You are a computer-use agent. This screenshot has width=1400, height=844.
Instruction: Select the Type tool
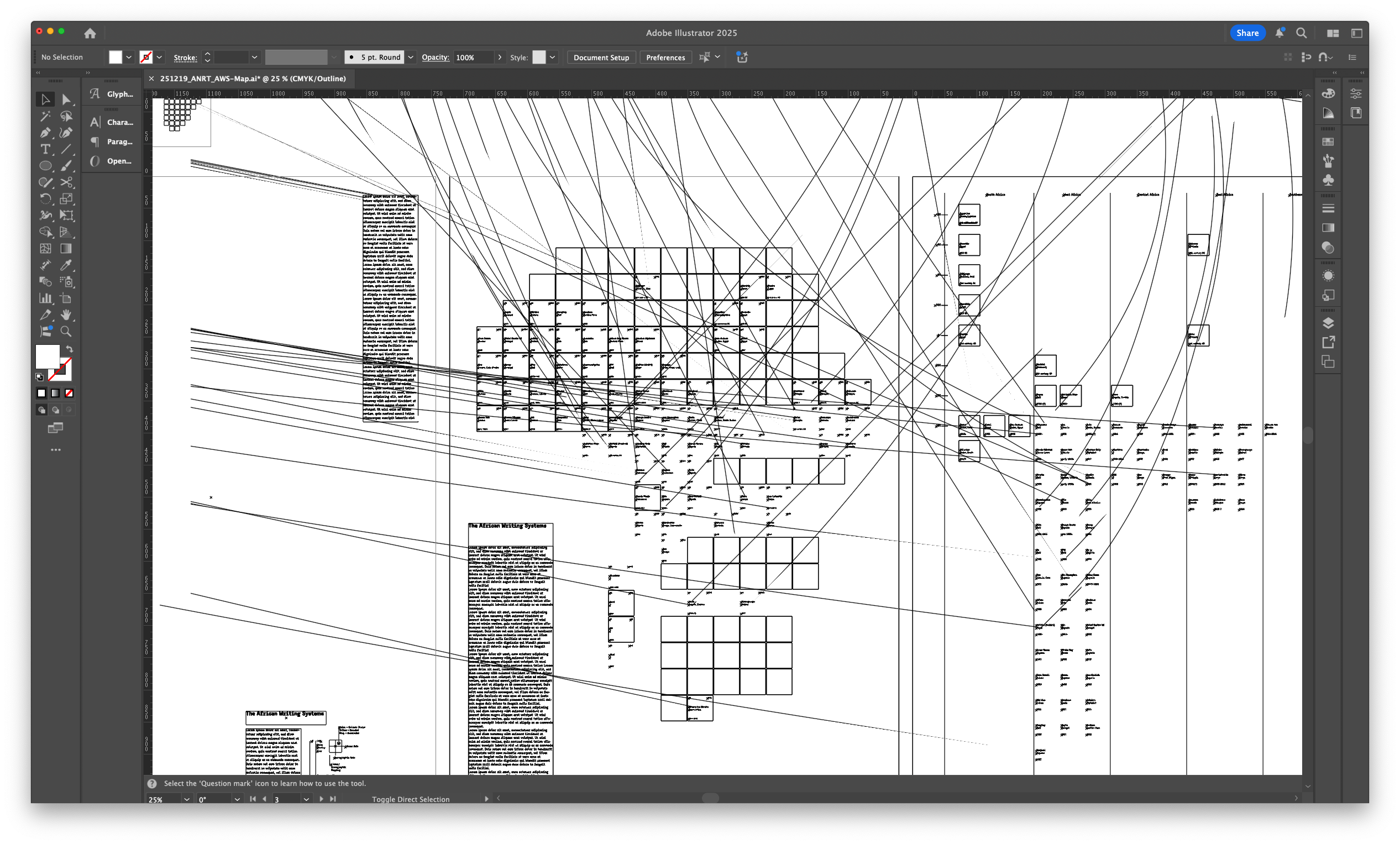[45, 149]
